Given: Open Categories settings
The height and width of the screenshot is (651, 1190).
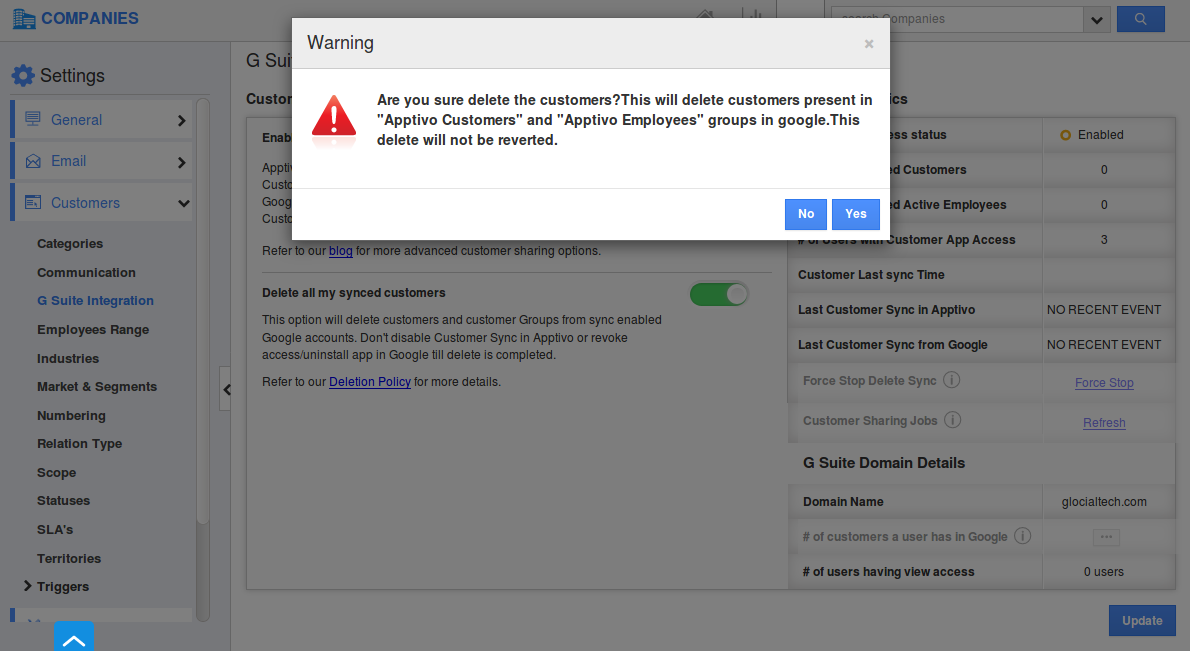Looking at the screenshot, I should point(70,244).
